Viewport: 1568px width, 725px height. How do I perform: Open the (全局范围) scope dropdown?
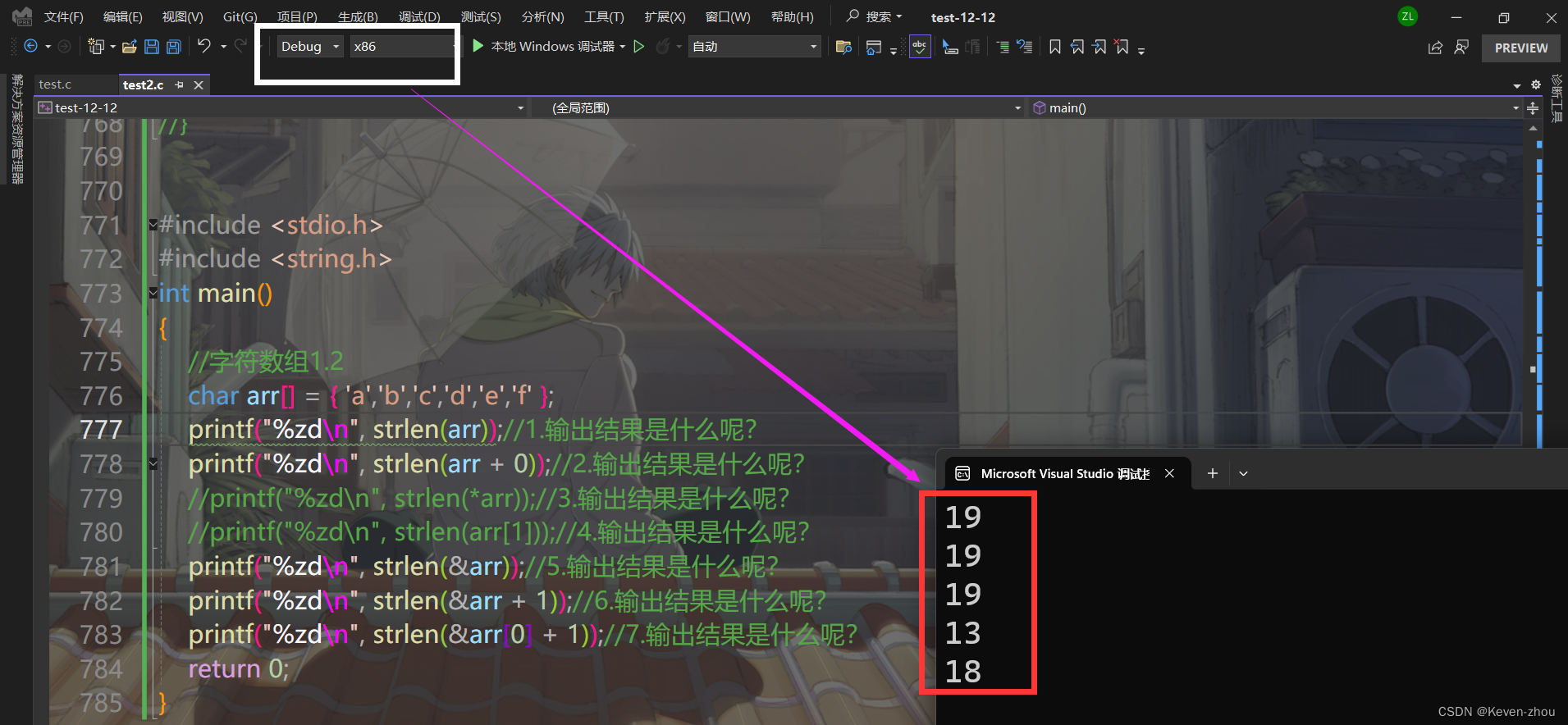777,107
